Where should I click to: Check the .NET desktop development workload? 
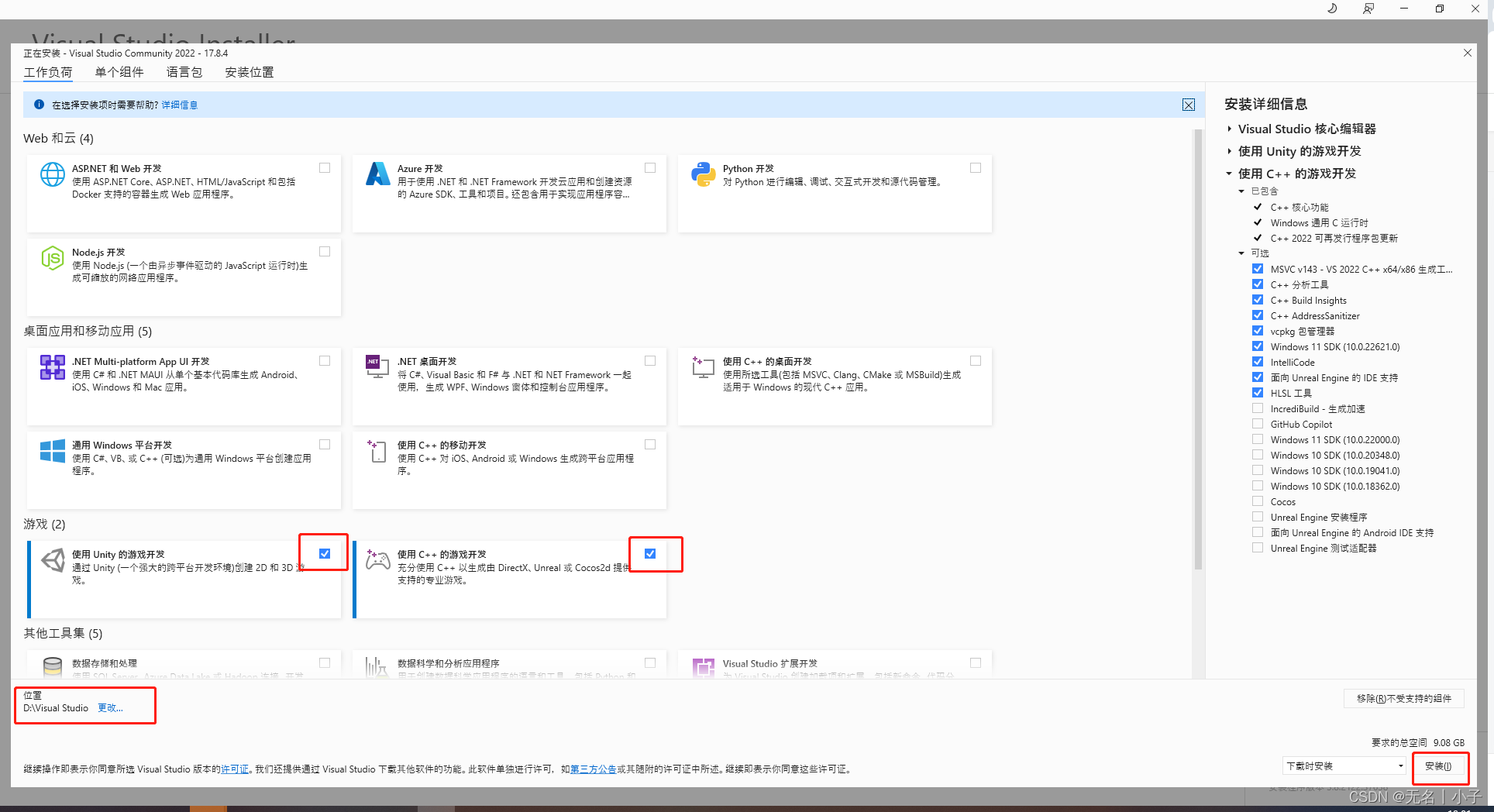(650, 360)
